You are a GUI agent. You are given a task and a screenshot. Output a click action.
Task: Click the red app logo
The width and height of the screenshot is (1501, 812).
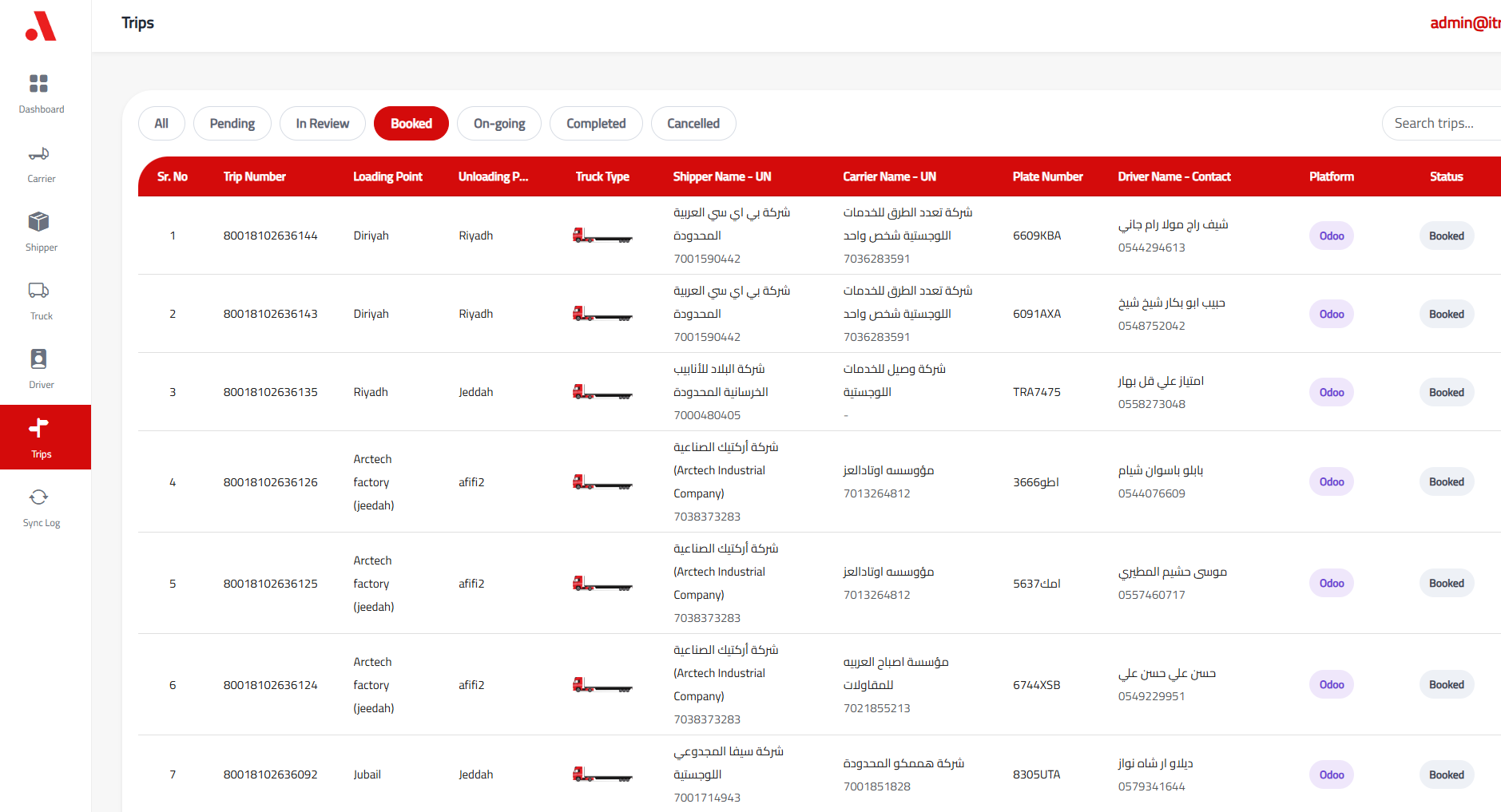point(41,26)
